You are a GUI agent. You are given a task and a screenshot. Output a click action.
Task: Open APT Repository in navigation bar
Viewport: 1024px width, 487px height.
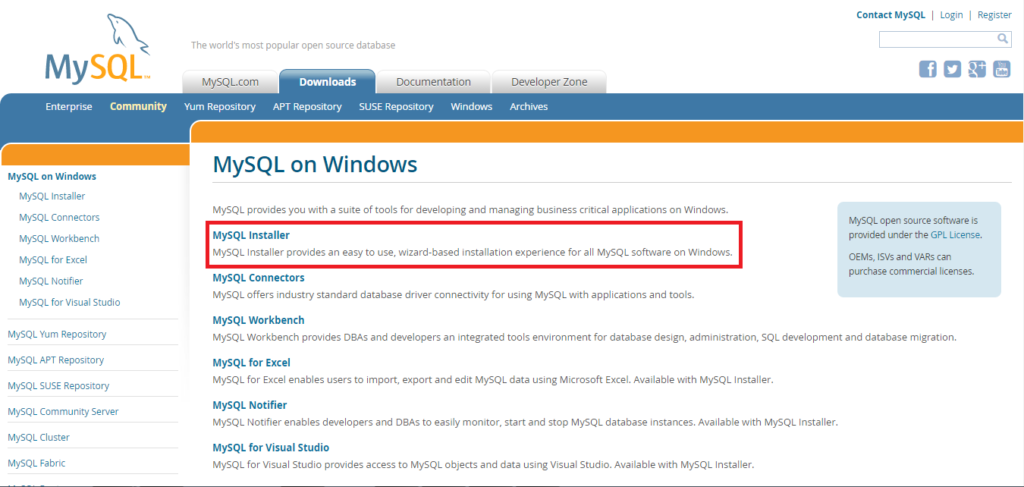(x=307, y=106)
